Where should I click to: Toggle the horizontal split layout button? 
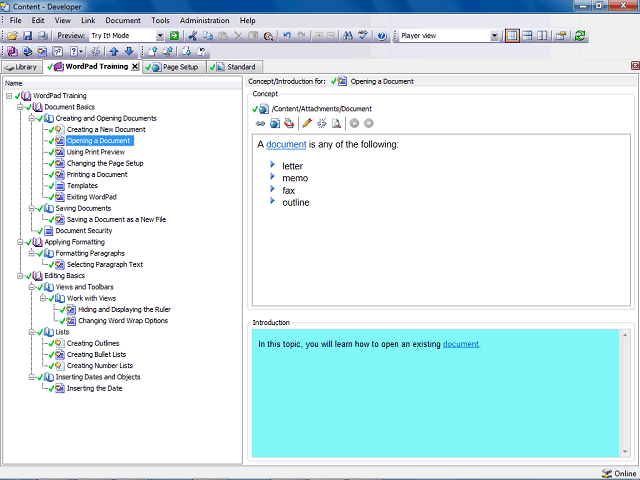pos(527,36)
